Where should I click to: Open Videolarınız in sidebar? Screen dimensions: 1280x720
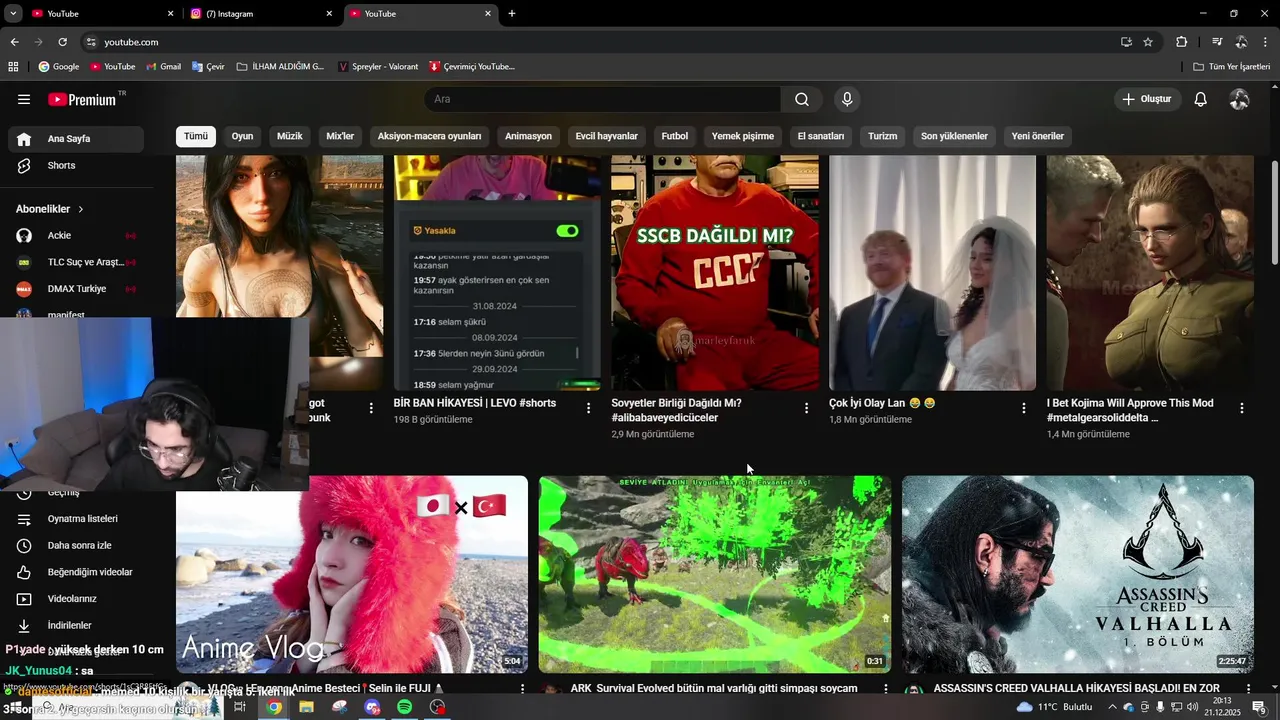[x=76, y=599]
